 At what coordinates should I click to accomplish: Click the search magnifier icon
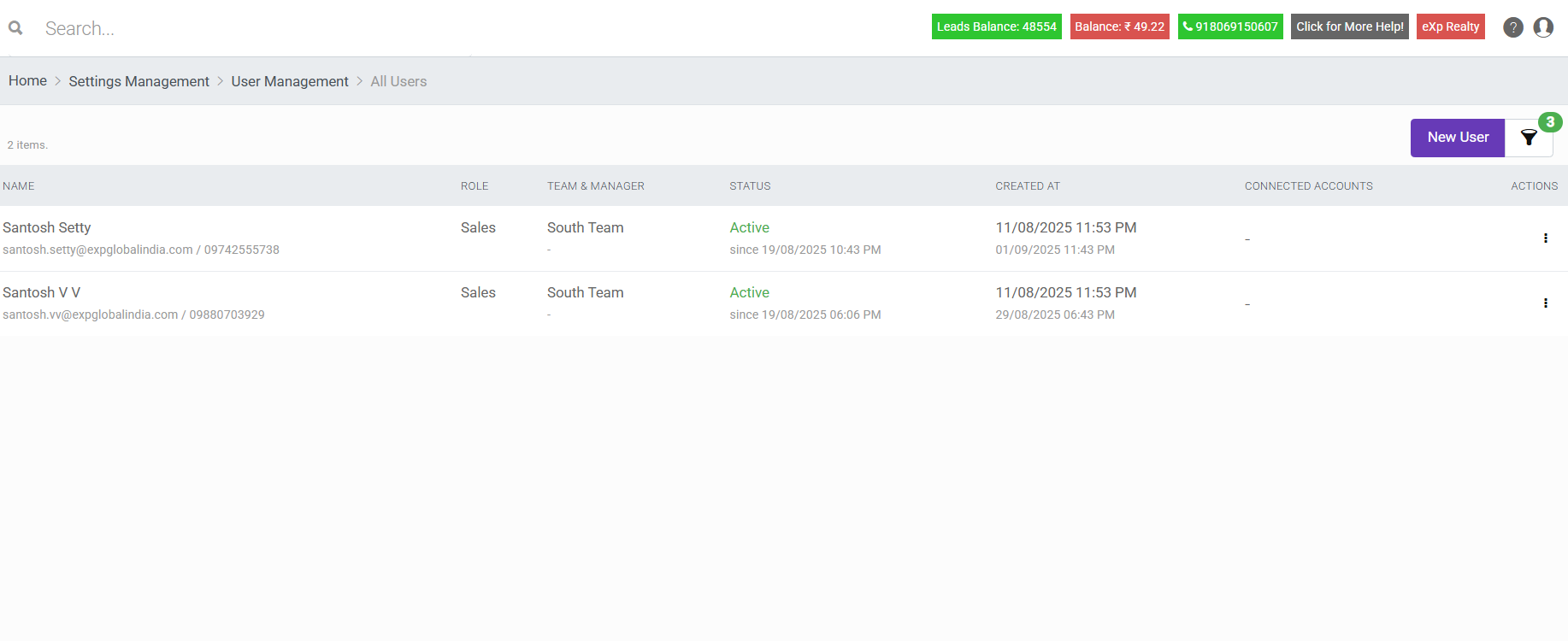[15, 28]
